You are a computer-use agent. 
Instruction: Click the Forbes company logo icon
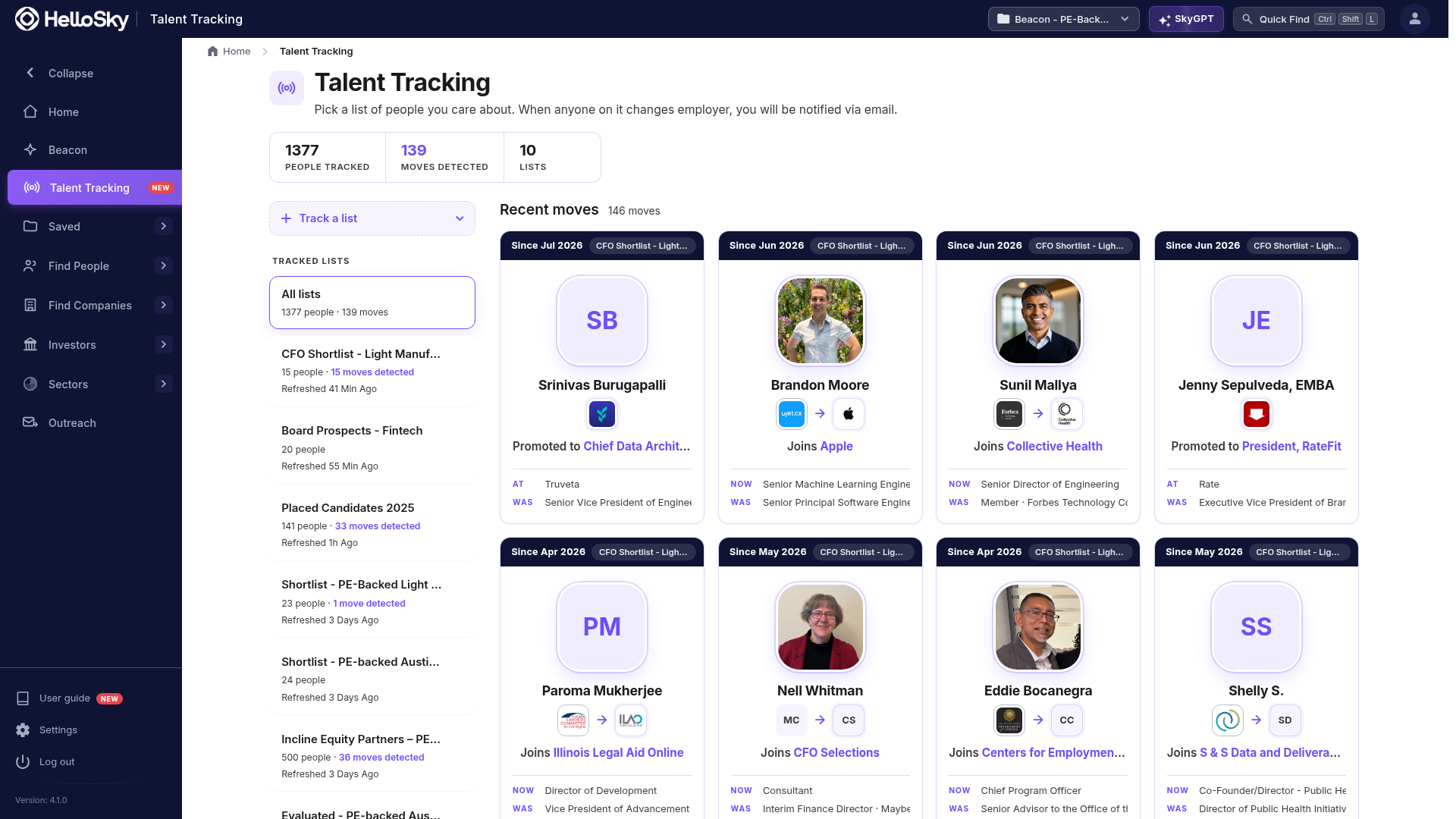pyautogui.click(x=1009, y=414)
